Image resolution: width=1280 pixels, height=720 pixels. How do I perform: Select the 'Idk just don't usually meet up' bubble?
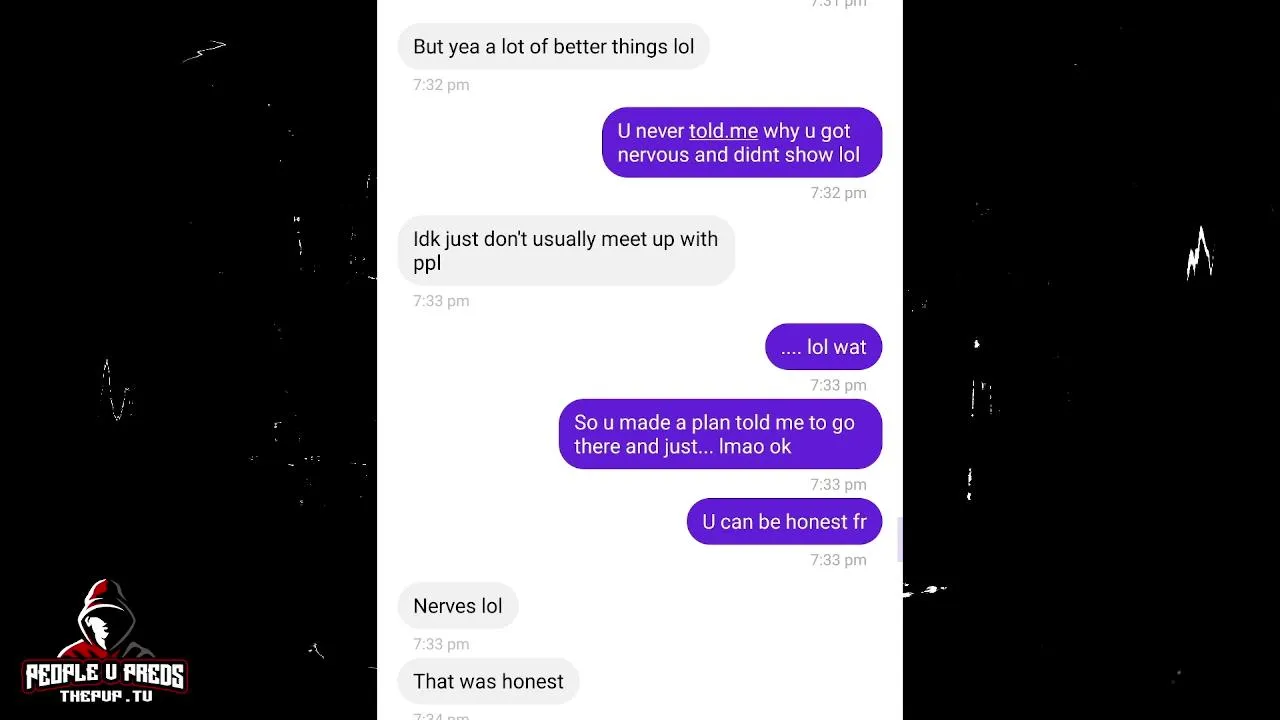(566, 251)
